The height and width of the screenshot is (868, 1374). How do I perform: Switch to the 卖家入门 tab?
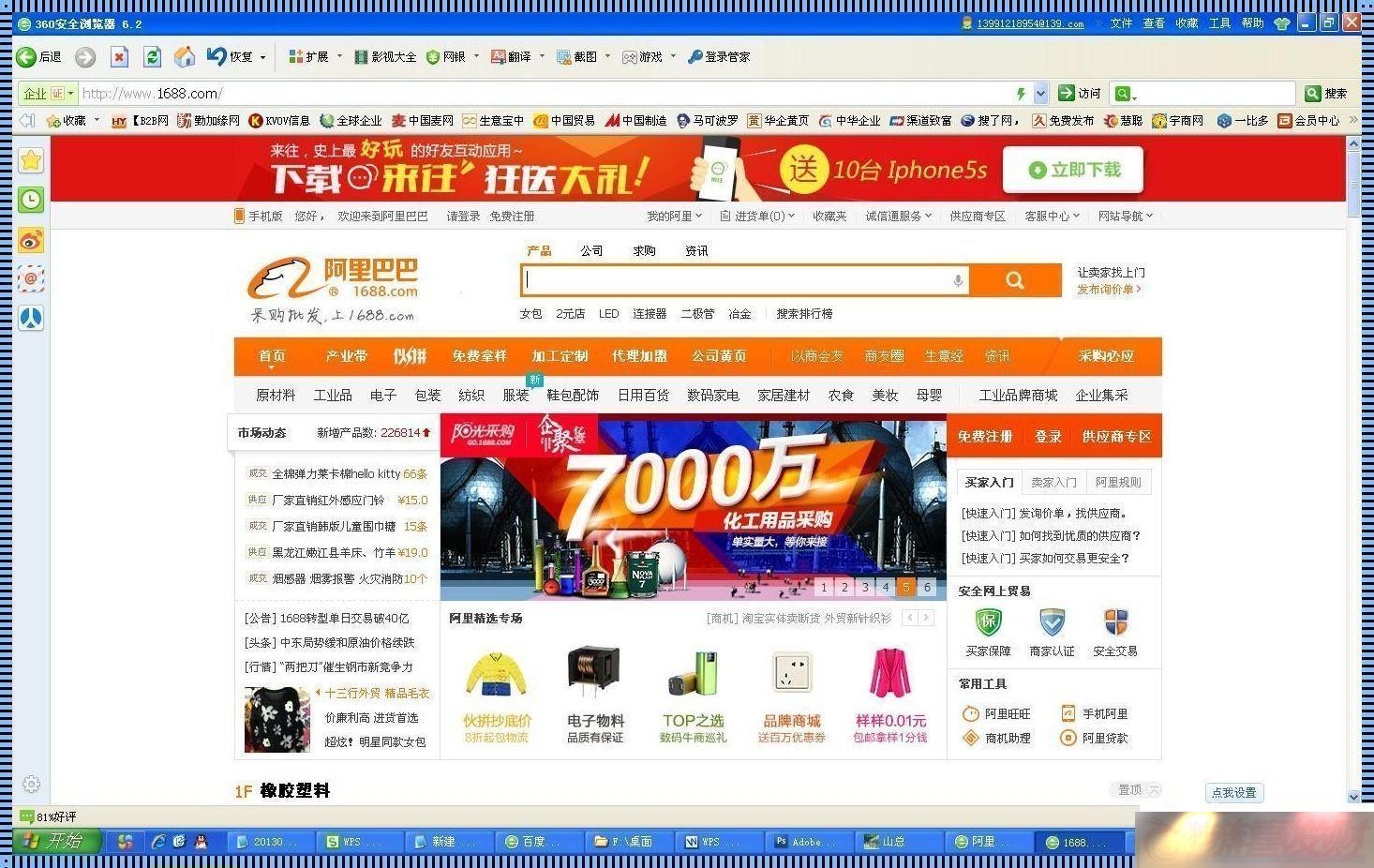(x=1053, y=483)
